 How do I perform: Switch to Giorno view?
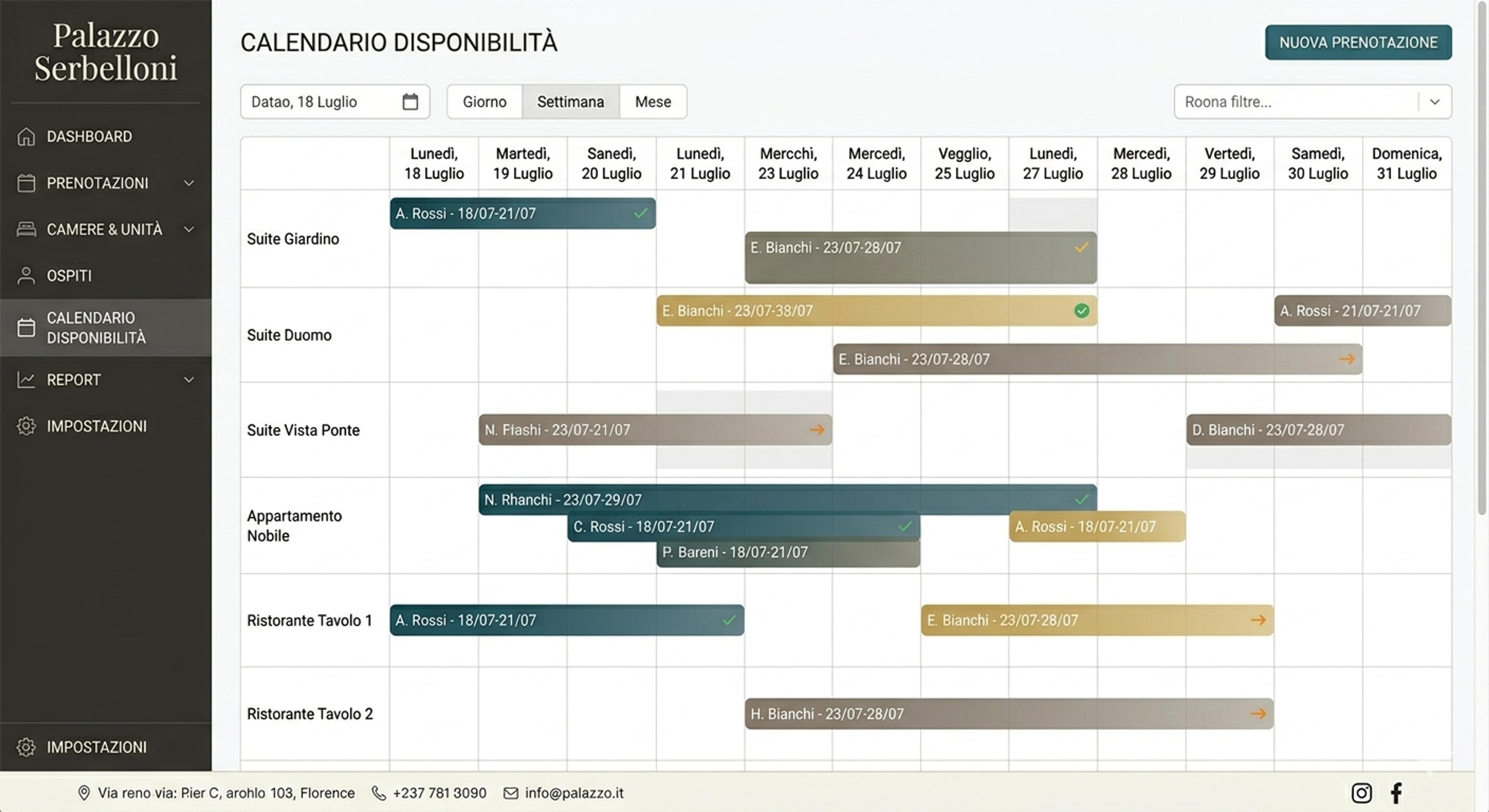coord(484,102)
